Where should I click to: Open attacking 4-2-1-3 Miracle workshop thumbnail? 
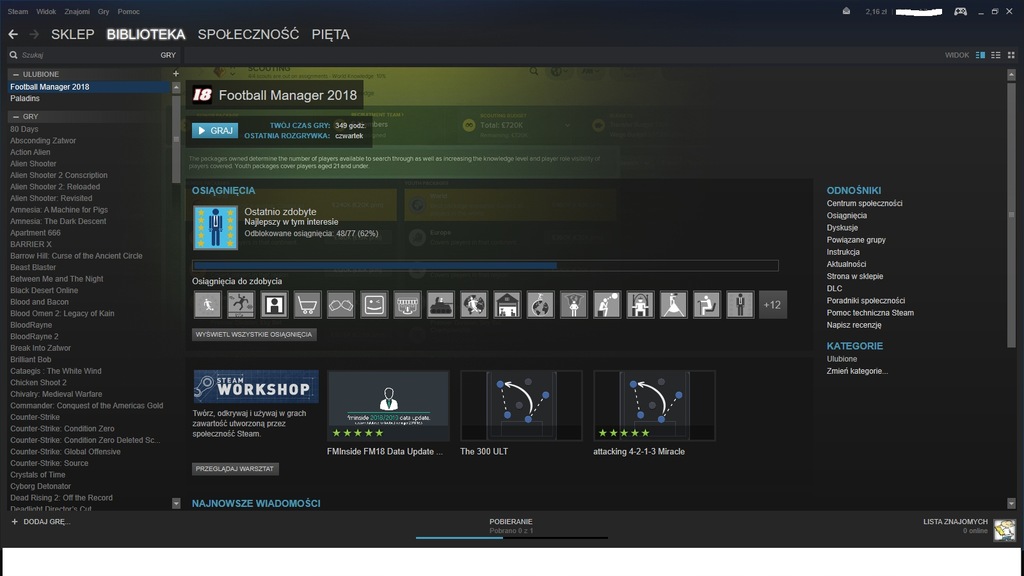tap(654, 406)
